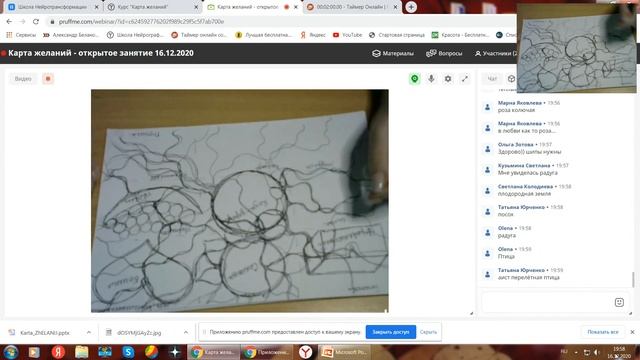Viewport: 640px width, 360px height.
Task: Reload the webinar page
Action: click(36, 22)
